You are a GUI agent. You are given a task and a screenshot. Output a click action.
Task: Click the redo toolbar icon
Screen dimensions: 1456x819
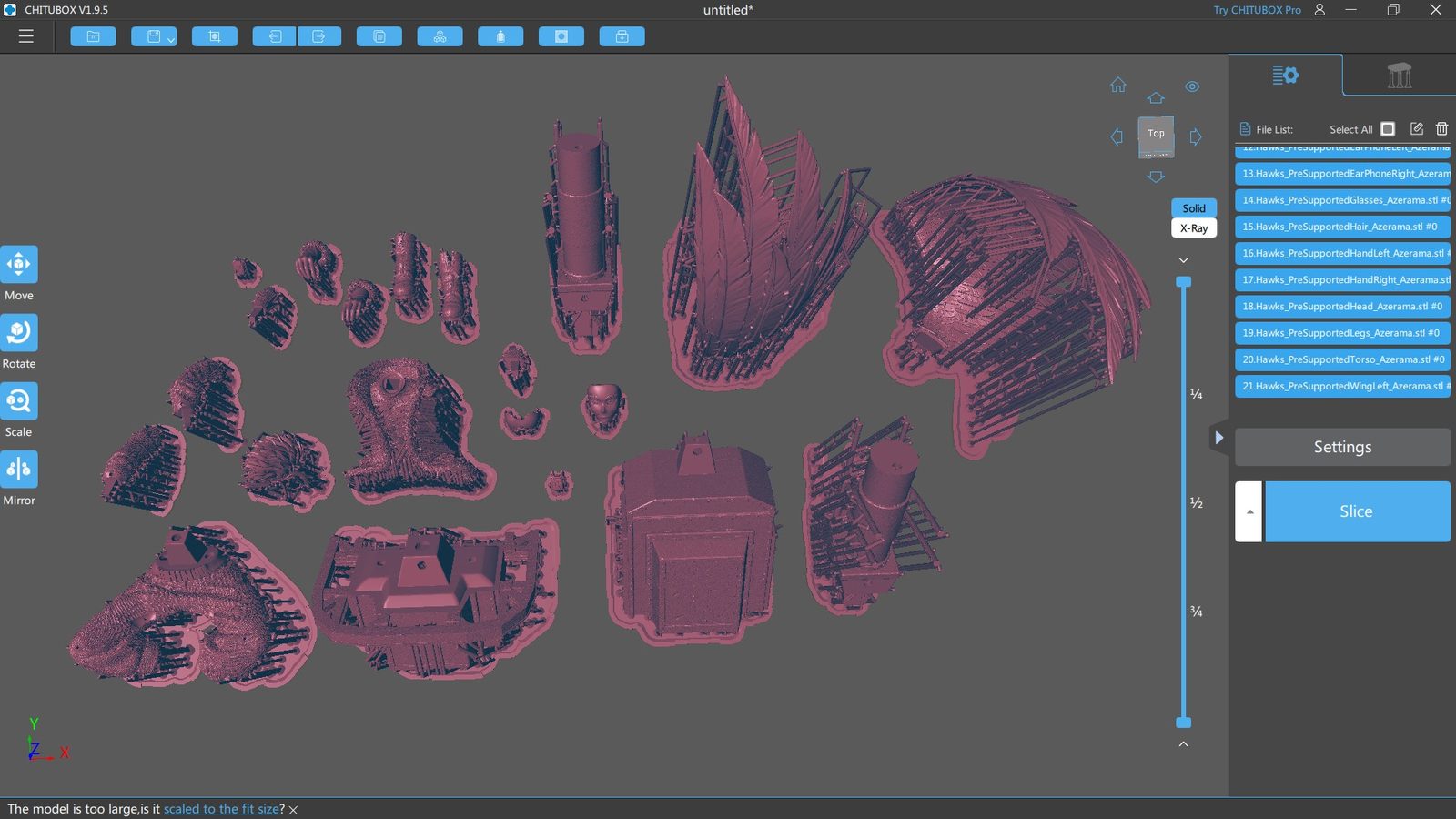[x=319, y=36]
